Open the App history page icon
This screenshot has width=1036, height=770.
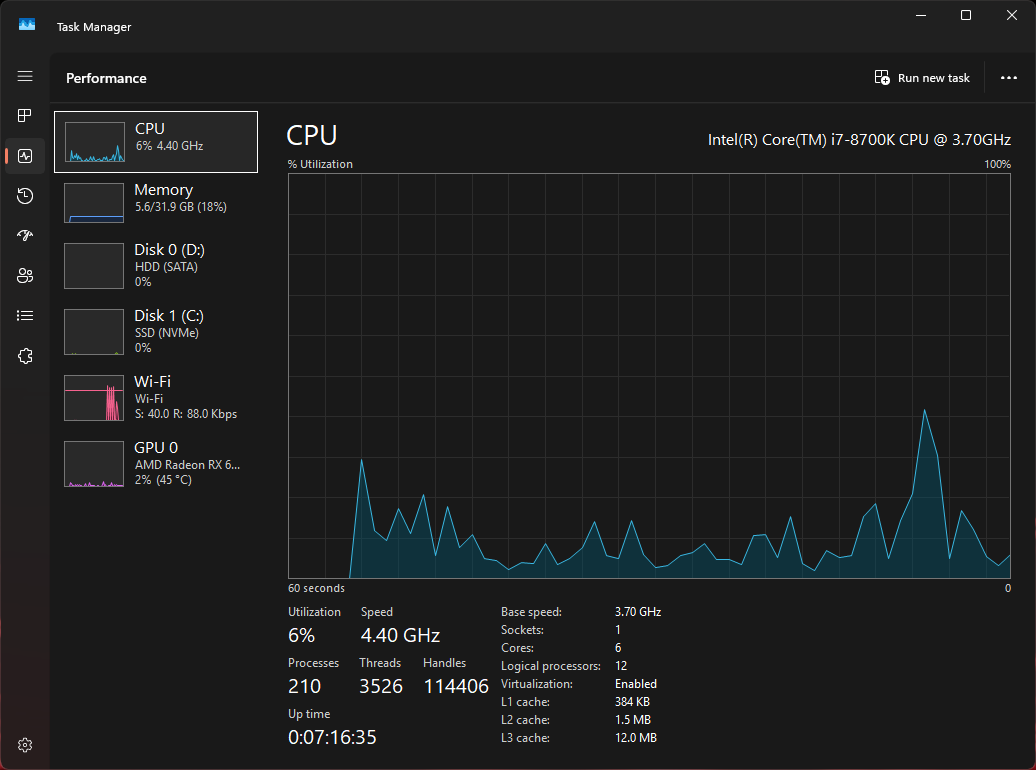tap(25, 196)
